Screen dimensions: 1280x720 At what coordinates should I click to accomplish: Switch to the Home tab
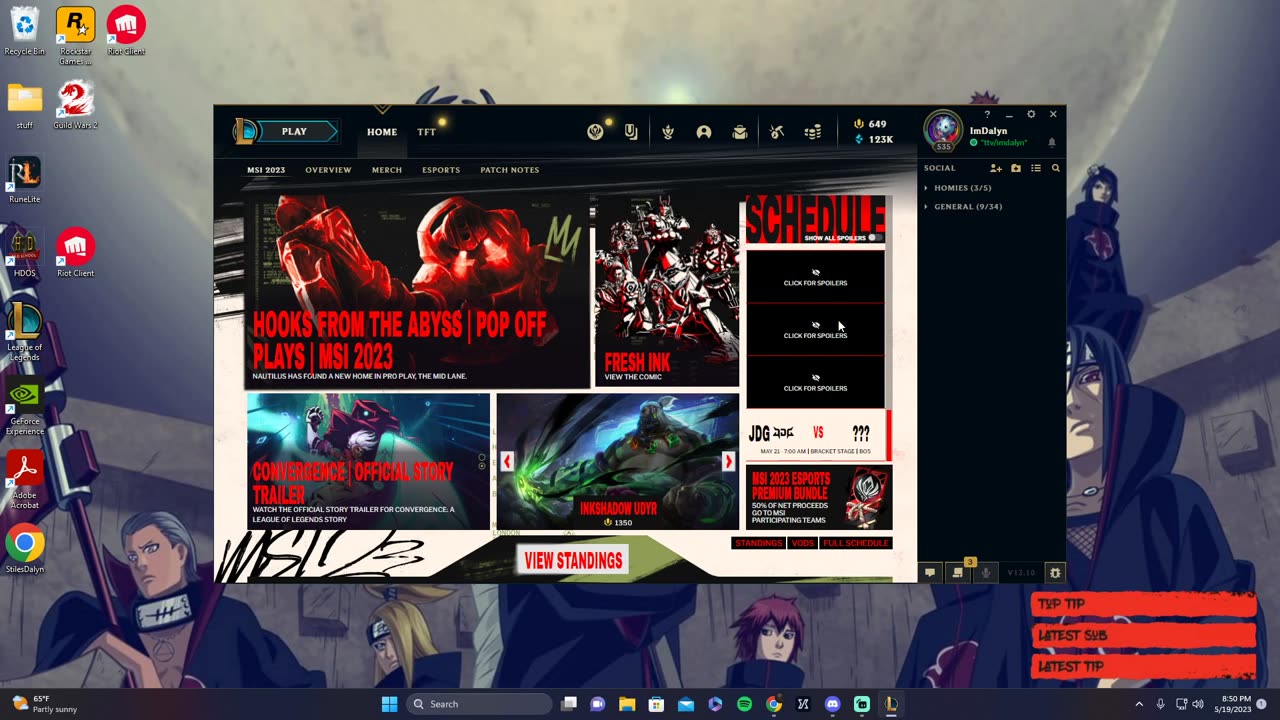(382, 132)
